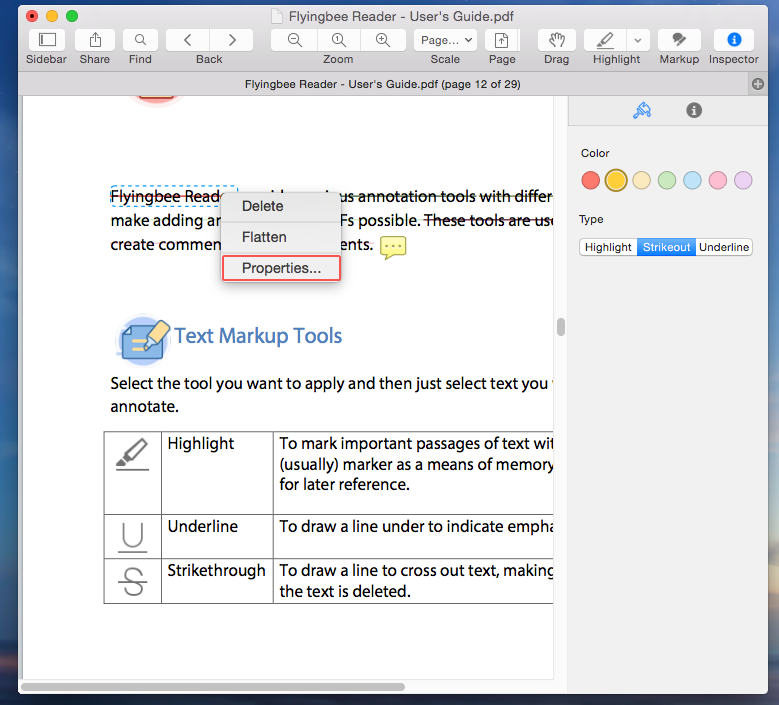This screenshot has height=705, width=779.
Task: Click the PDF icon in window title
Action: click(x=277, y=16)
